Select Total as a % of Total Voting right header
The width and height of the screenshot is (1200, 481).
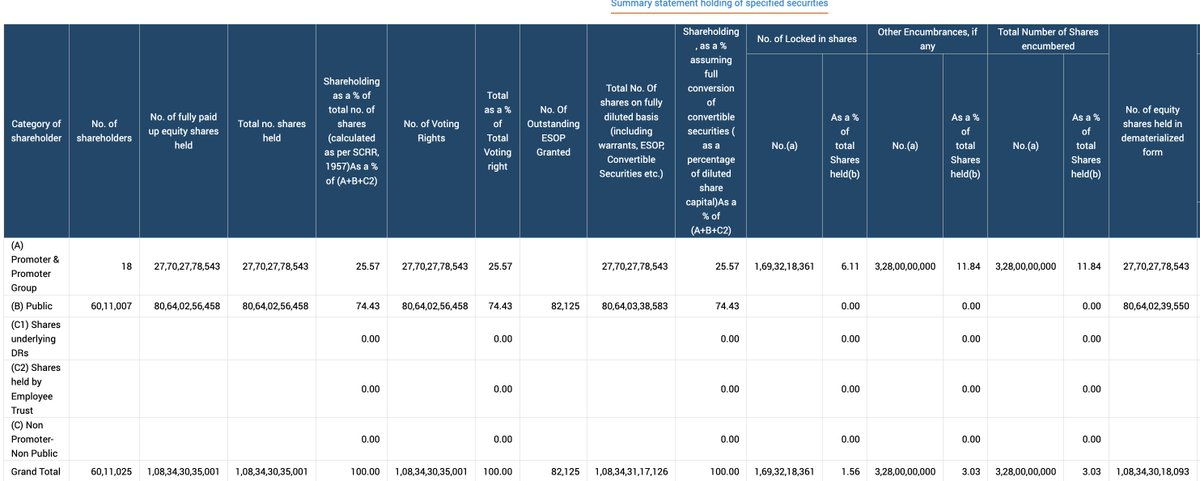pyautogui.click(x=497, y=131)
